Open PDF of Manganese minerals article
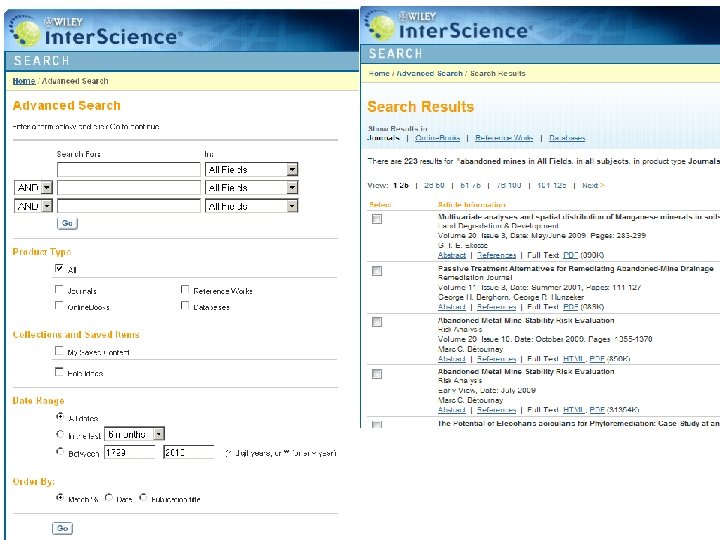 click(570, 255)
